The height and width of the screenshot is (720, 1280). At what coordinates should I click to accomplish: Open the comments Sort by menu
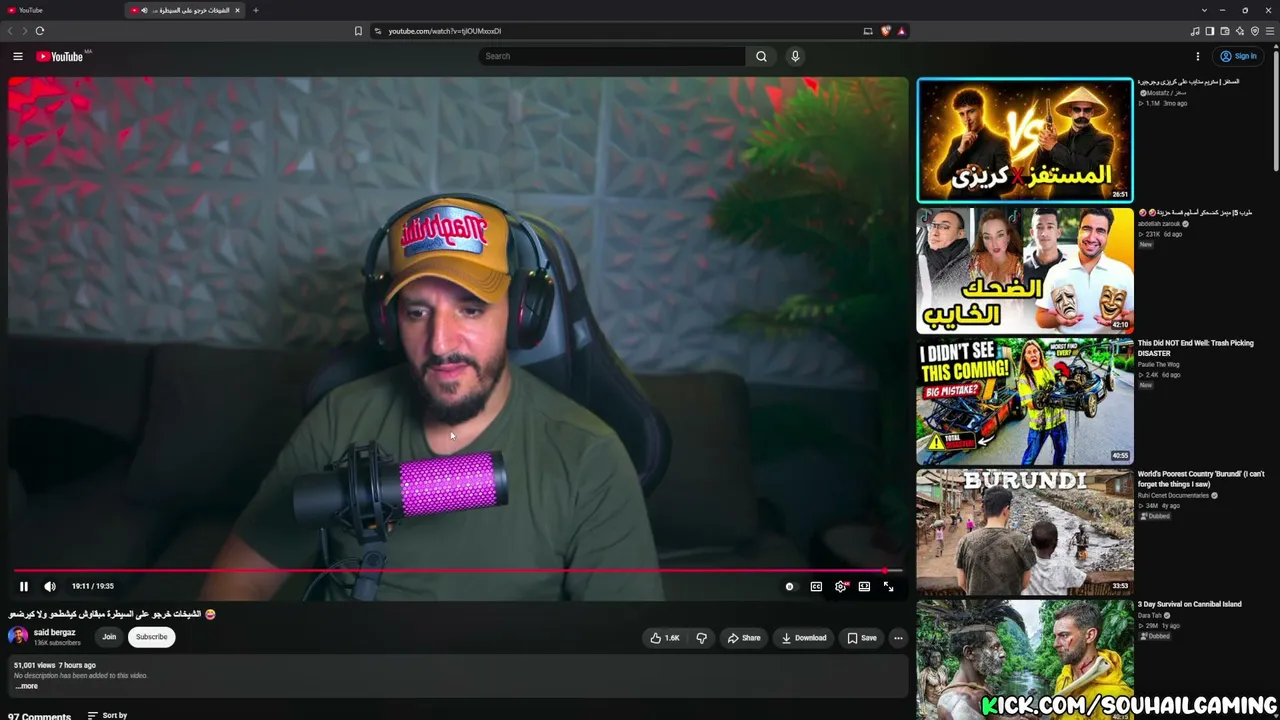[x=107, y=715]
